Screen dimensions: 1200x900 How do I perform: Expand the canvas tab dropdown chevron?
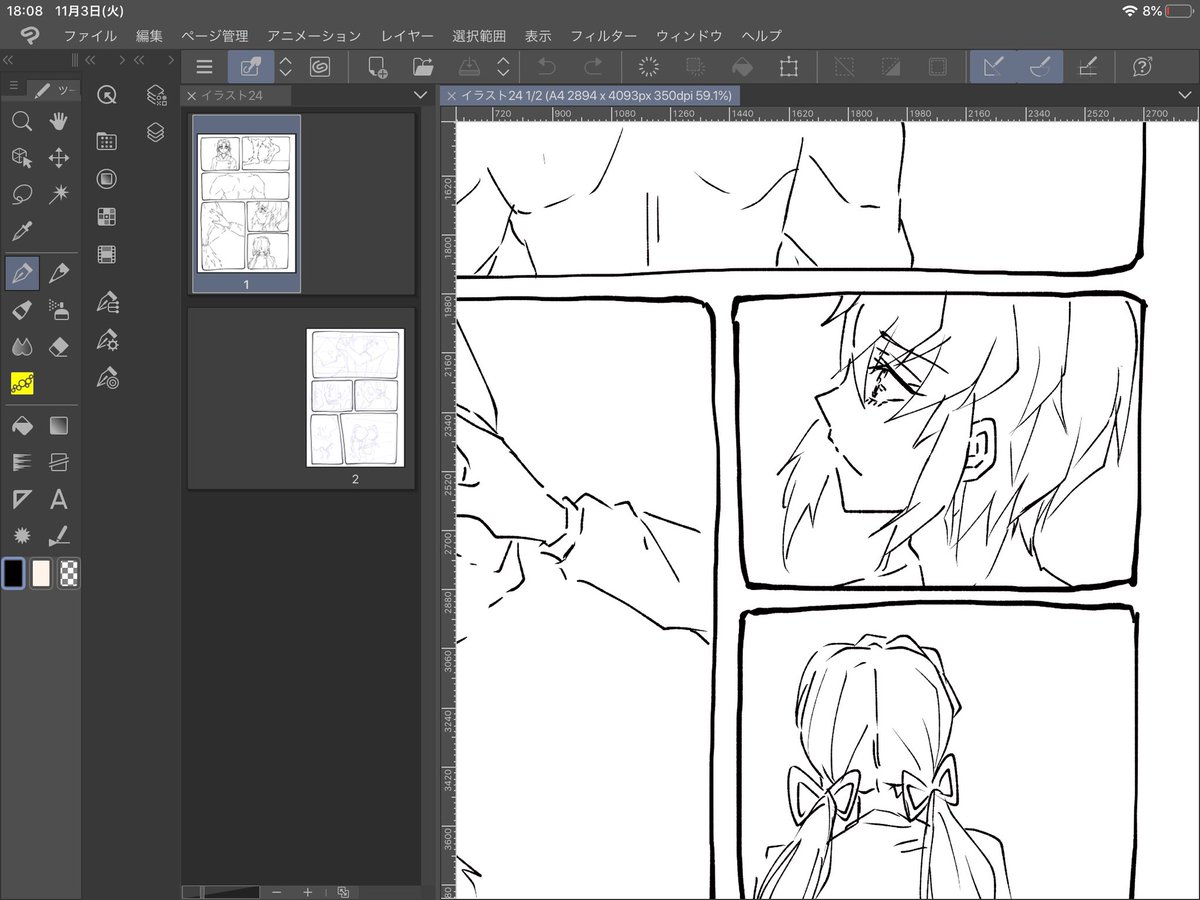point(1187,95)
